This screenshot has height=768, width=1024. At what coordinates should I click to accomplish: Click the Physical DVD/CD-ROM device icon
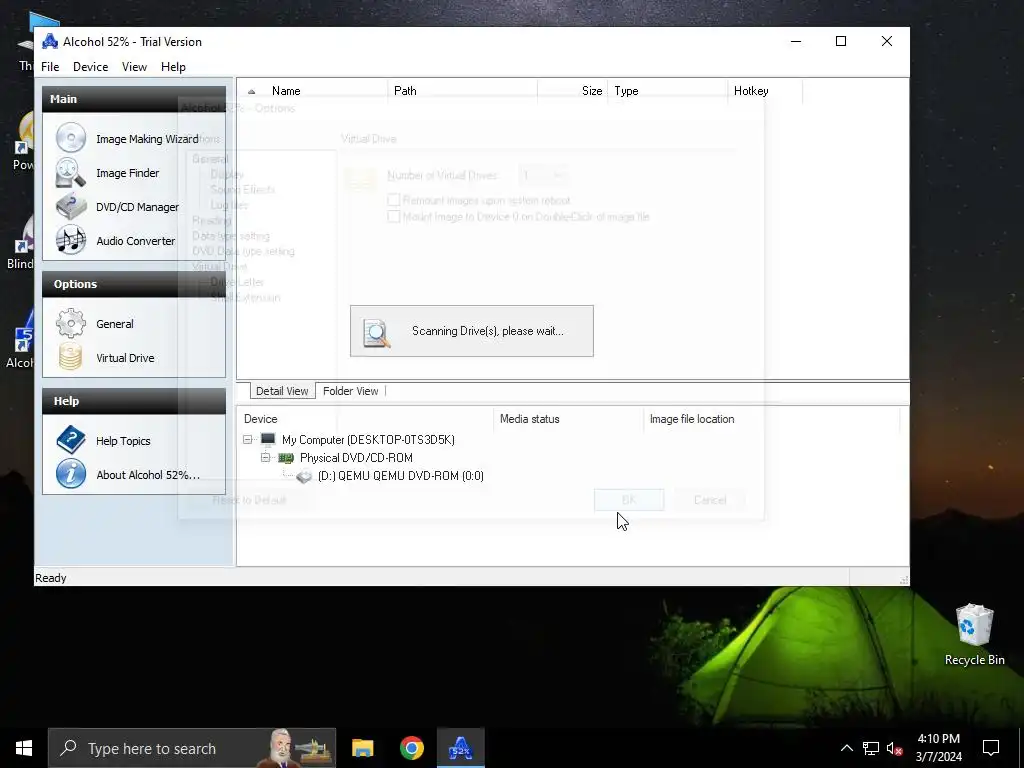pyautogui.click(x=286, y=458)
